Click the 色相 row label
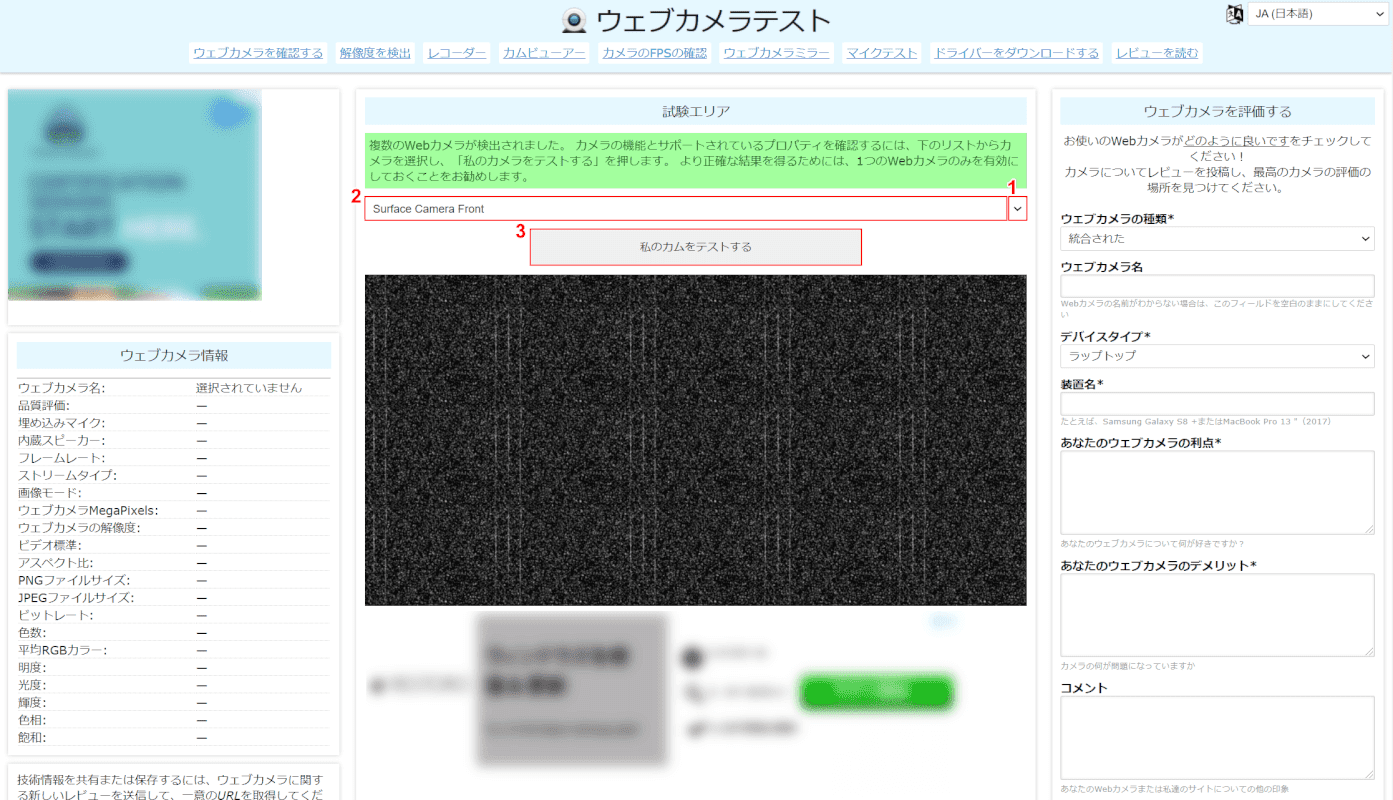The height and width of the screenshot is (800, 1393). coord(32,720)
